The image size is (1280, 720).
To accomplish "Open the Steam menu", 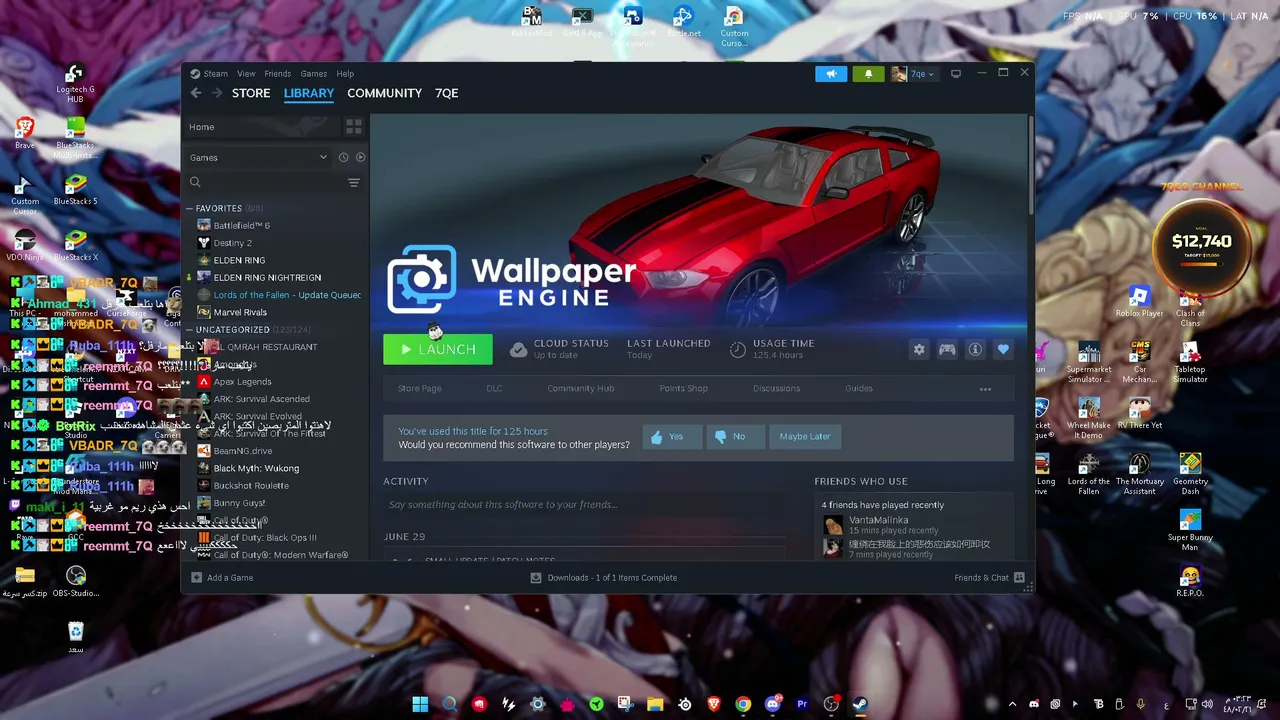I will 209,74.
